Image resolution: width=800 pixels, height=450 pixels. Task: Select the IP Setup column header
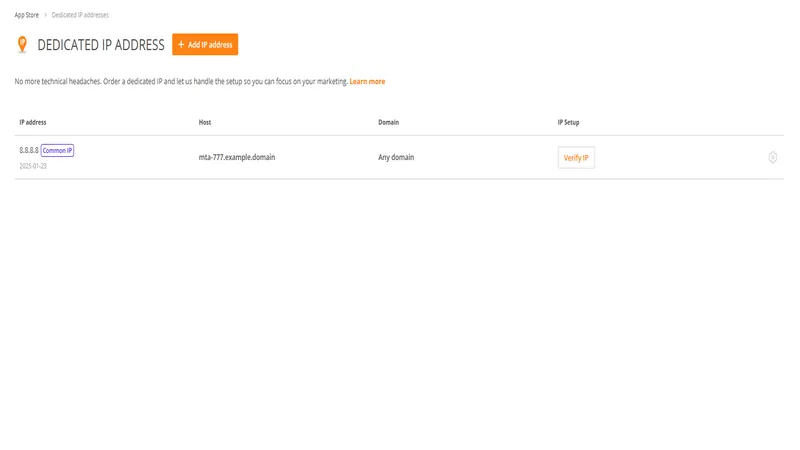coord(568,122)
